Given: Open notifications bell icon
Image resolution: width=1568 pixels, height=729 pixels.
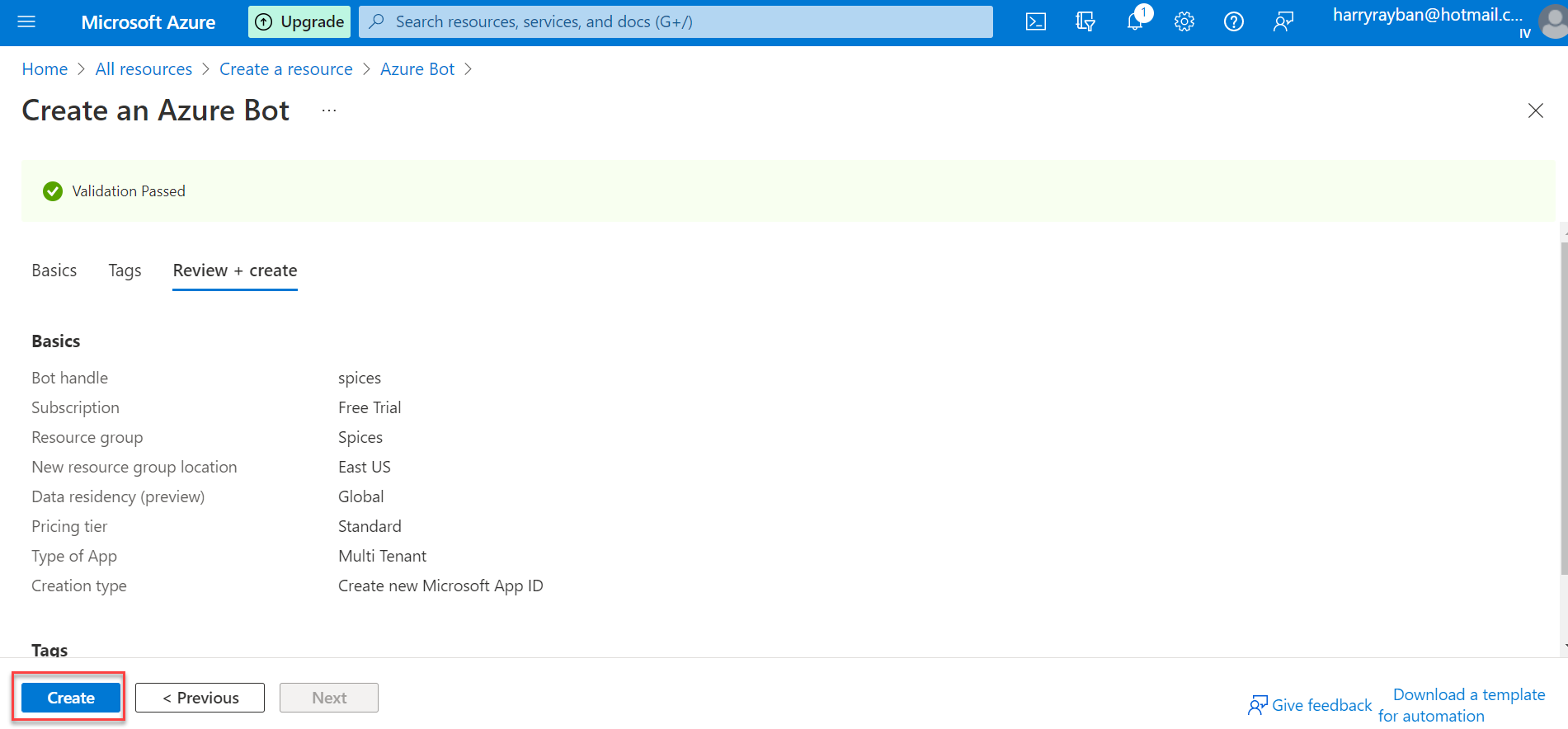Looking at the screenshot, I should (x=1136, y=22).
